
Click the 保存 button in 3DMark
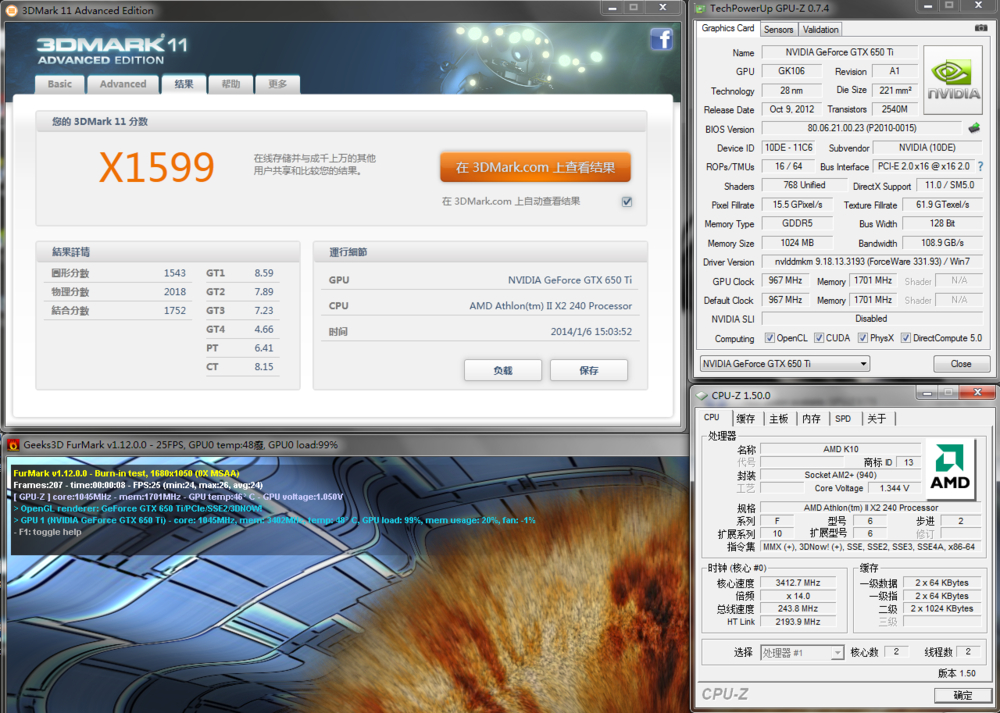589,370
